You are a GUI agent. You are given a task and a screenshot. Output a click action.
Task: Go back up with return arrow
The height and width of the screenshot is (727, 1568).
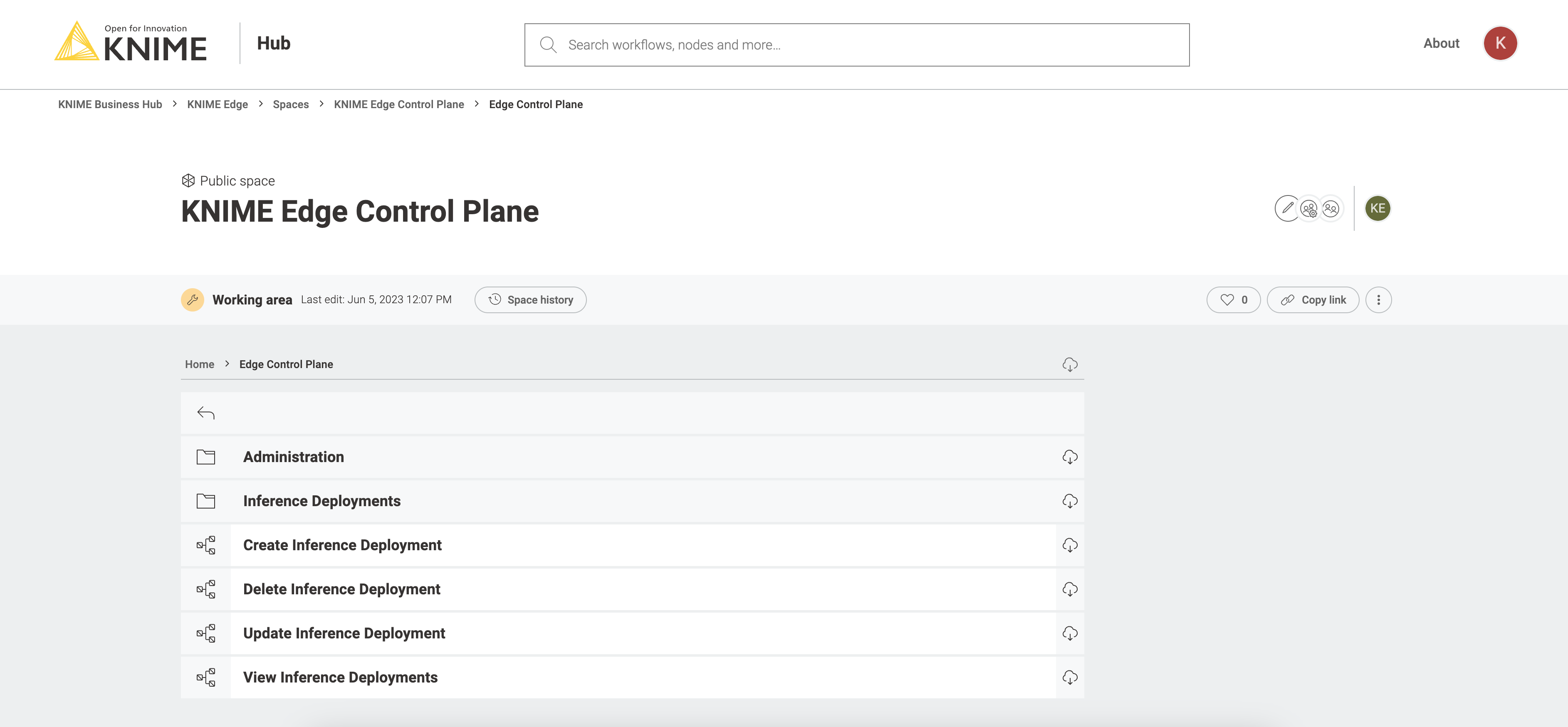[206, 413]
